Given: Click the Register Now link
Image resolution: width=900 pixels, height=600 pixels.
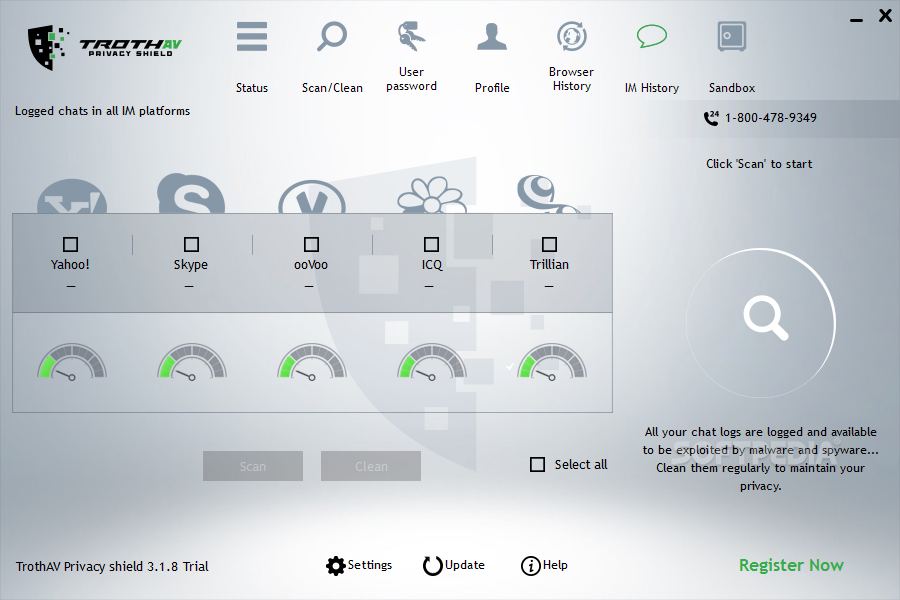Looking at the screenshot, I should 791,566.
